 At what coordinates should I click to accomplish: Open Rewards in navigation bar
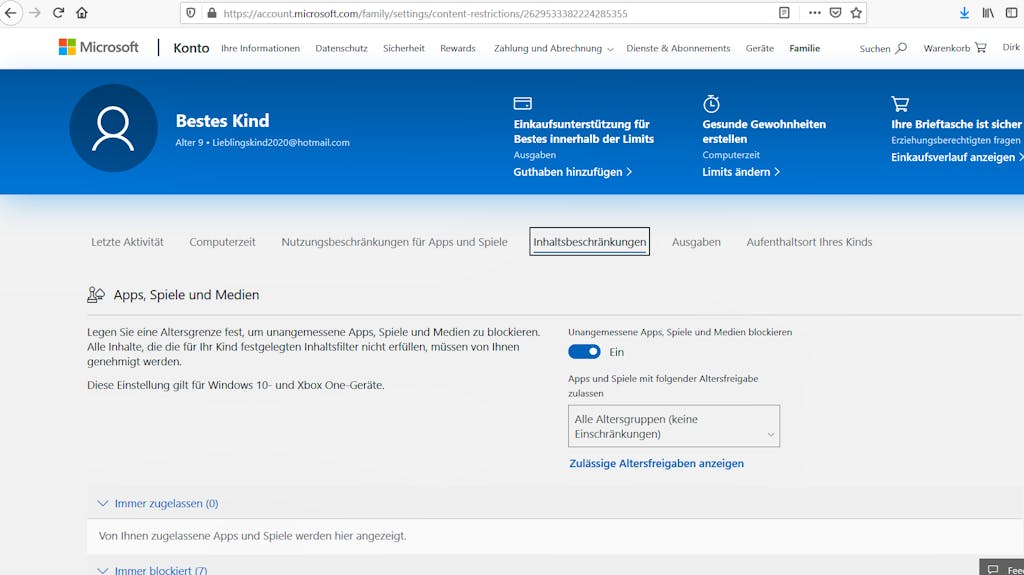coord(457,48)
